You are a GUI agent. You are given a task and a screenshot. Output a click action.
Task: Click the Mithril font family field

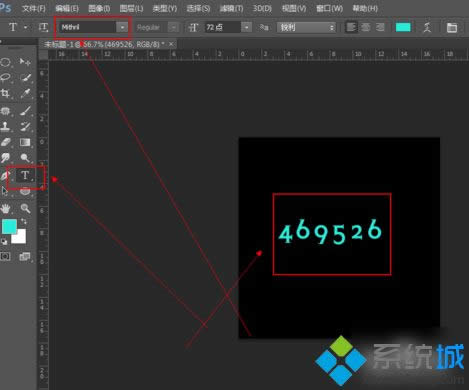pyautogui.click(x=88, y=27)
